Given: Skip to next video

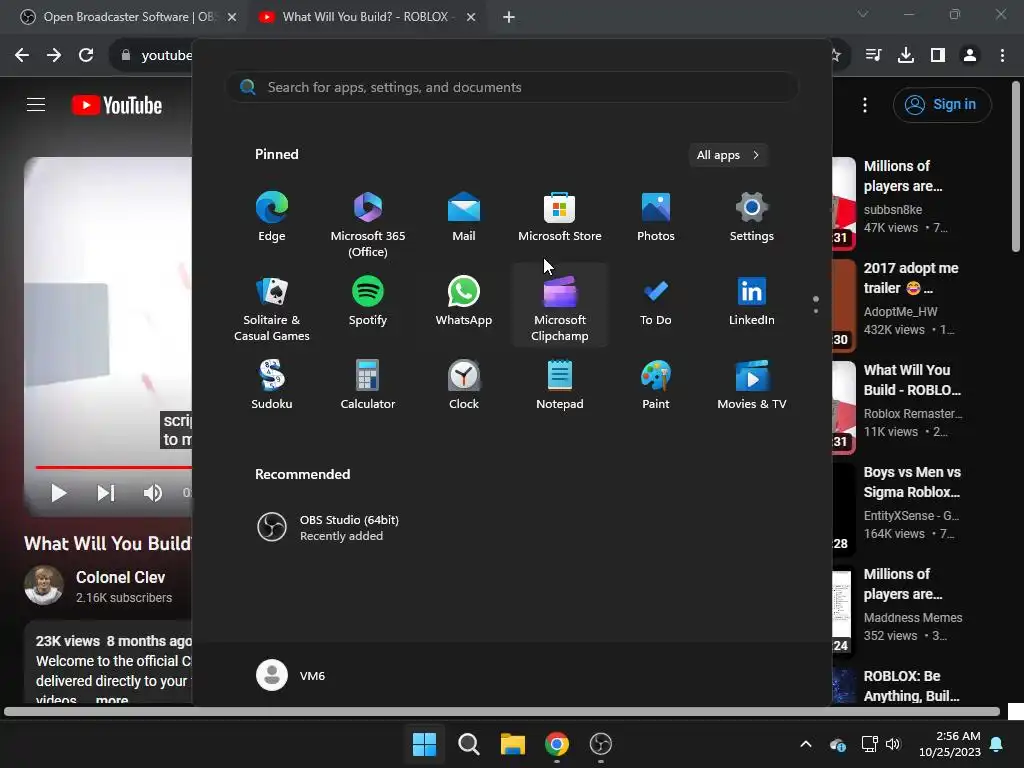Looking at the screenshot, I should click(106, 493).
